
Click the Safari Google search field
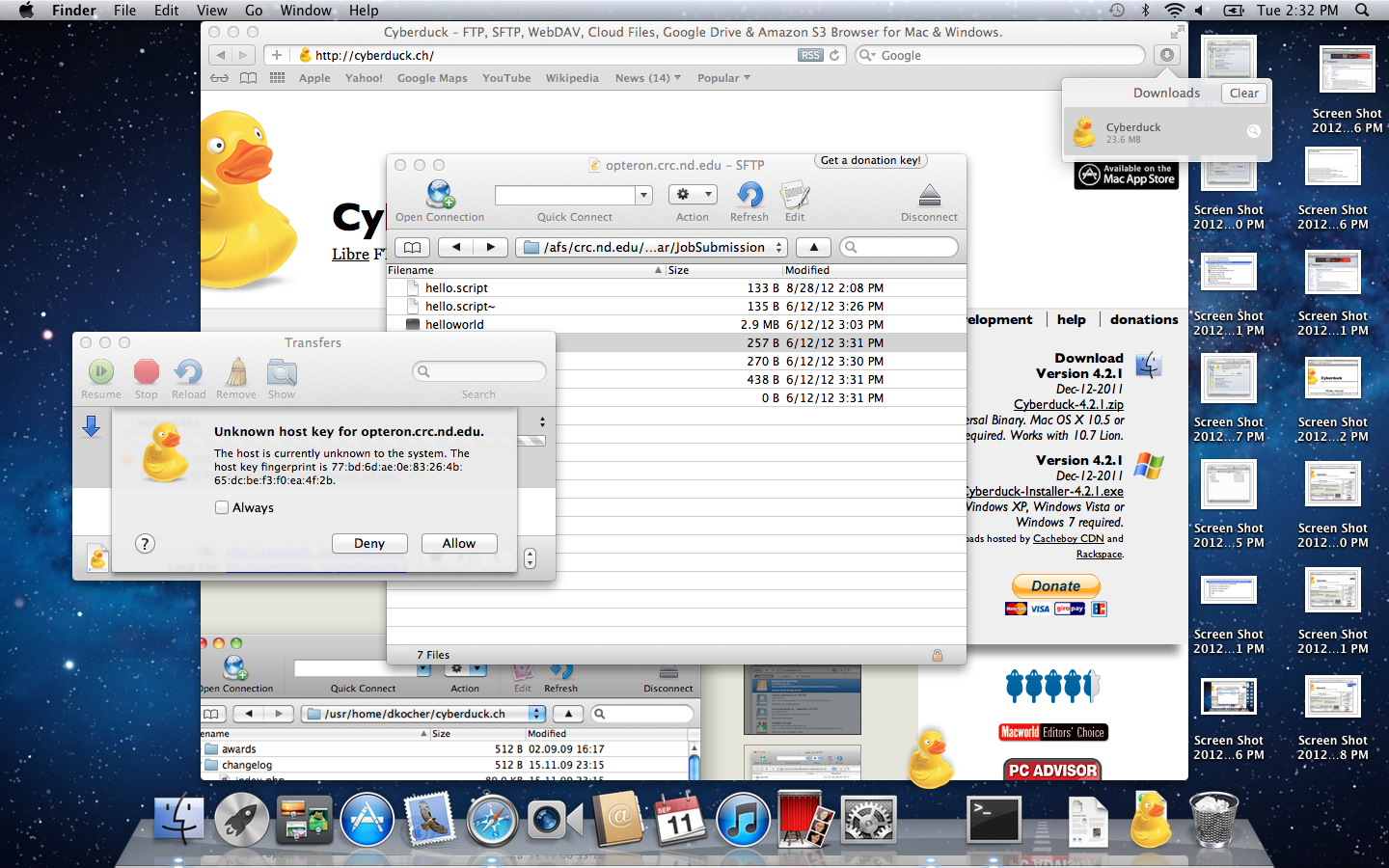(1003, 56)
